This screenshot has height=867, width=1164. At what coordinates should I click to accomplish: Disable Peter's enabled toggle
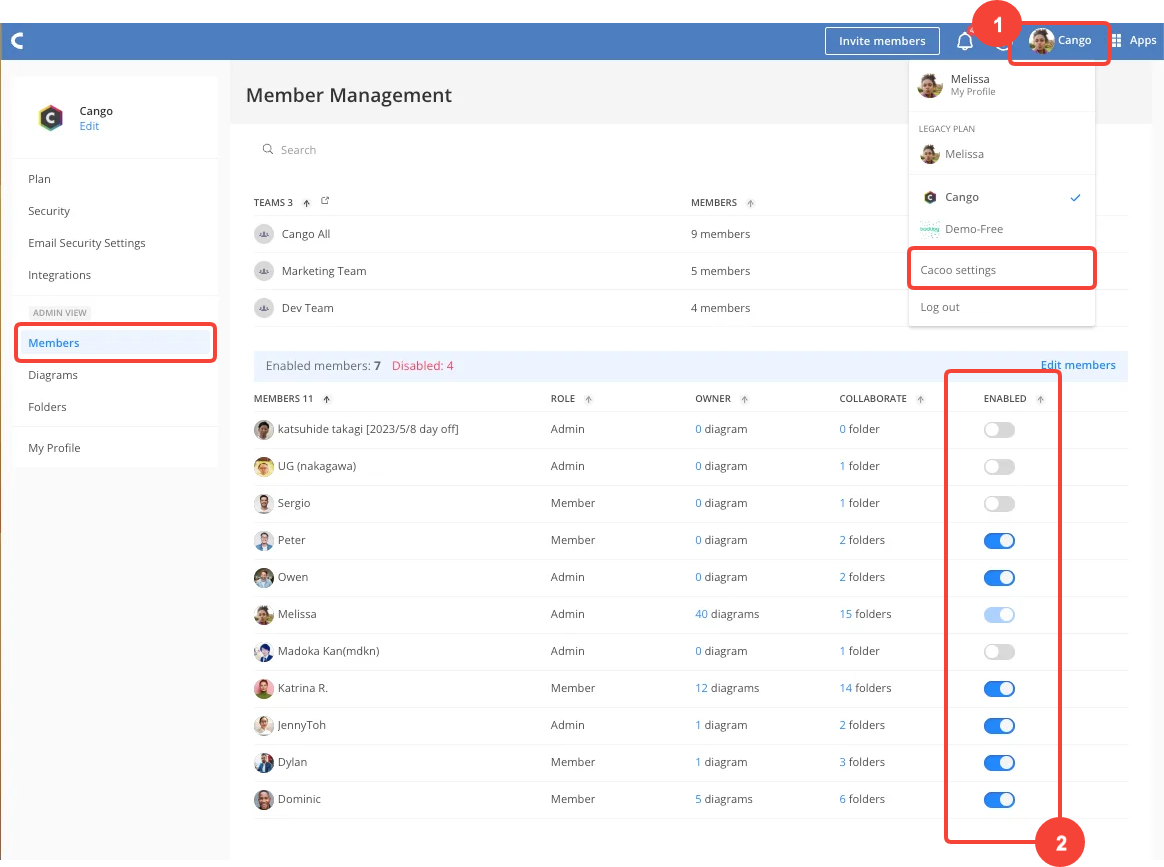point(999,540)
